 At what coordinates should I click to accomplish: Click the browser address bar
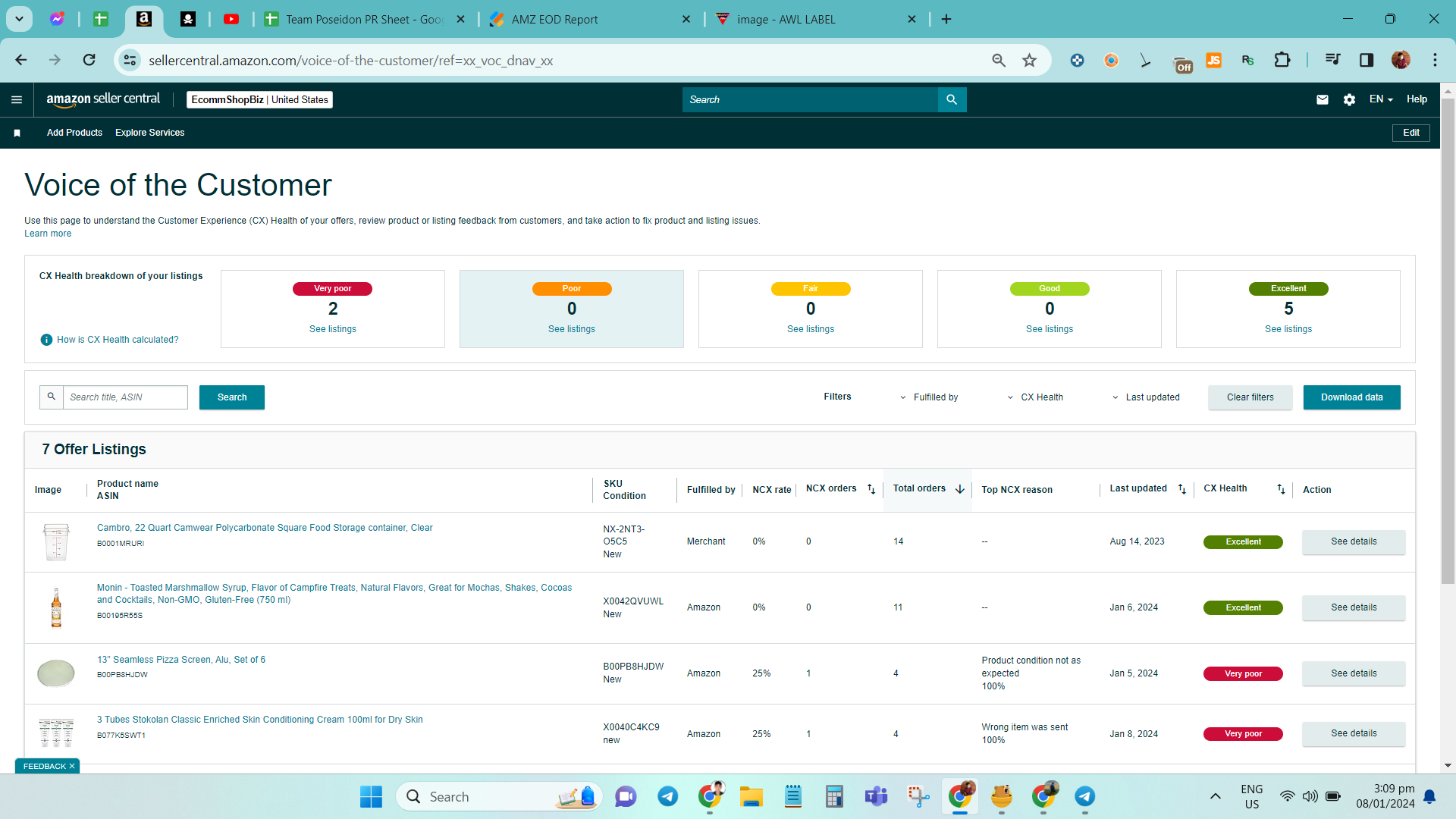click(561, 60)
